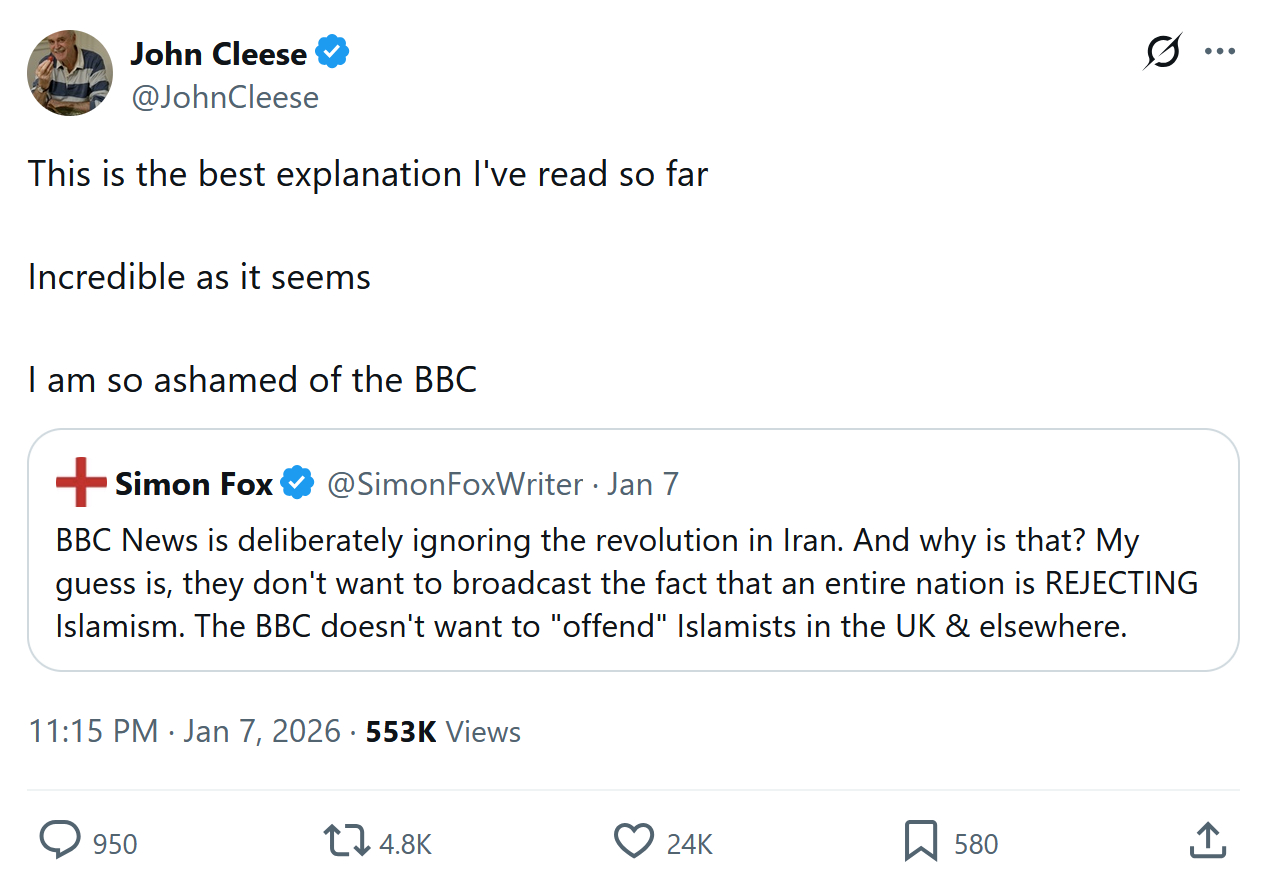Like the tweet with heart icon
Screen dimensions: 1269x876
coord(633,841)
